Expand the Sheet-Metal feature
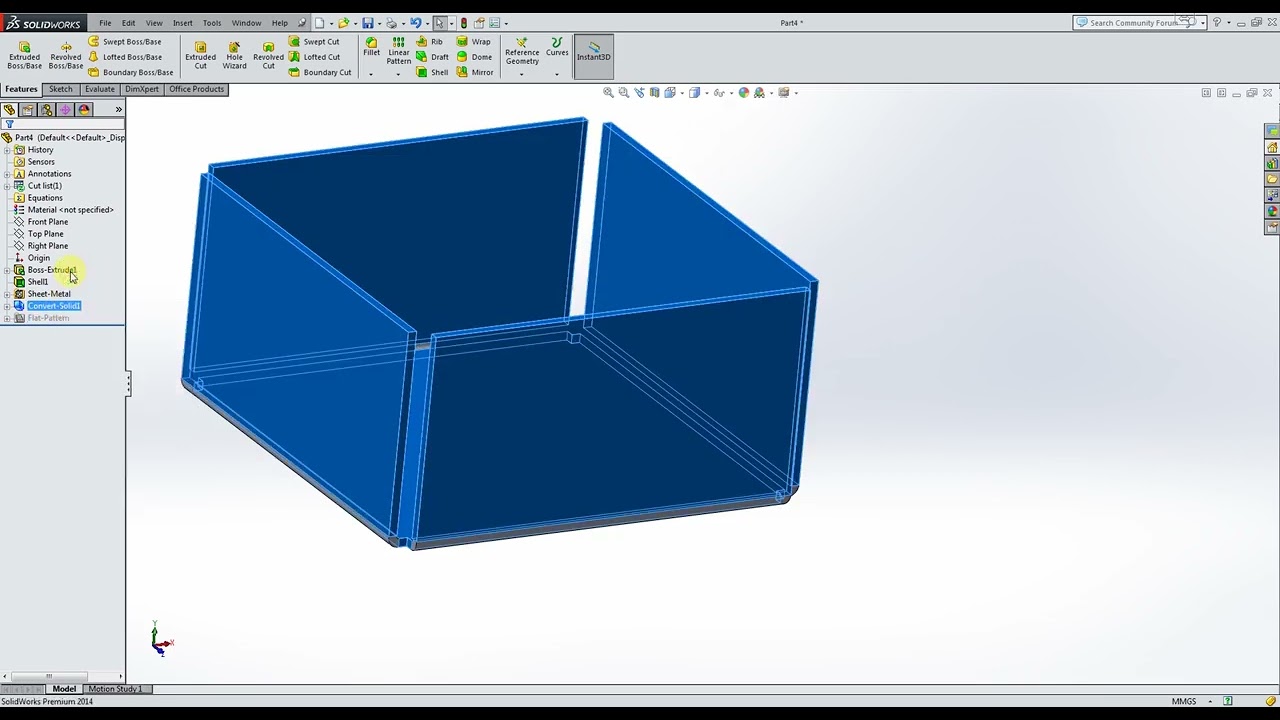Image resolution: width=1280 pixels, height=720 pixels. 7,294
